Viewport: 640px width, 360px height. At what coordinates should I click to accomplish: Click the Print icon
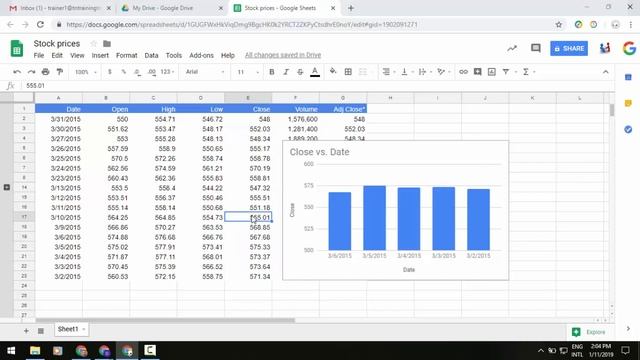(x=45, y=72)
